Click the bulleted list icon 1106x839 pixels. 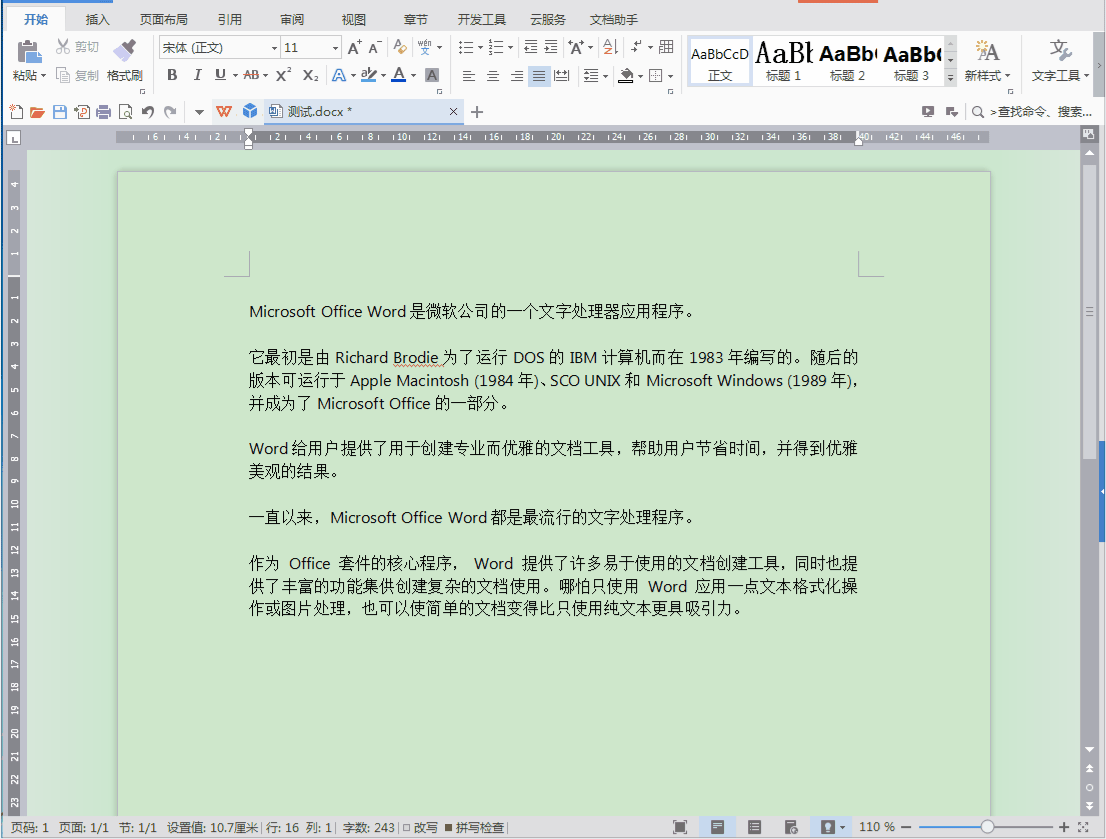[x=466, y=47]
